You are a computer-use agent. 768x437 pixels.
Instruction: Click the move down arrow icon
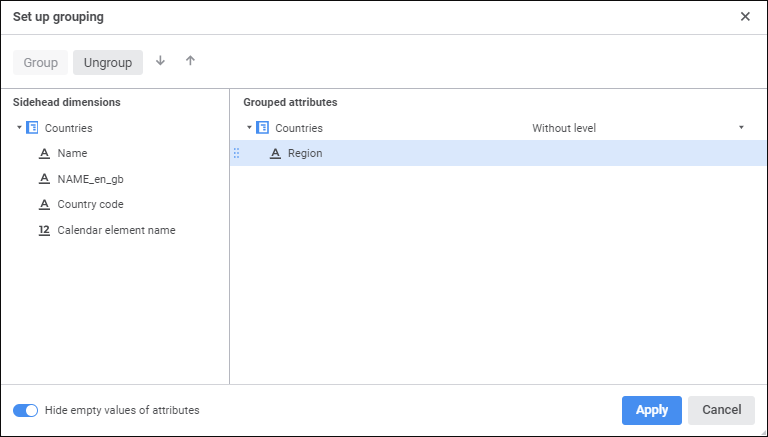point(160,61)
